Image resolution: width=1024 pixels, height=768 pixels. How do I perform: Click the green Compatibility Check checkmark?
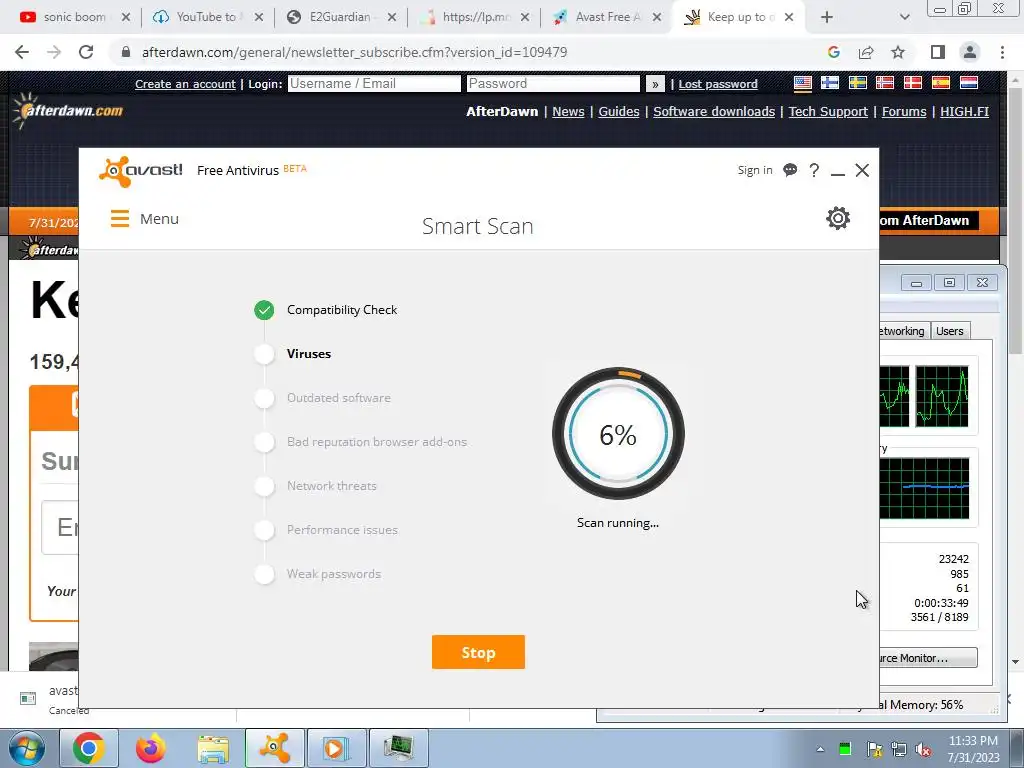tap(264, 310)
